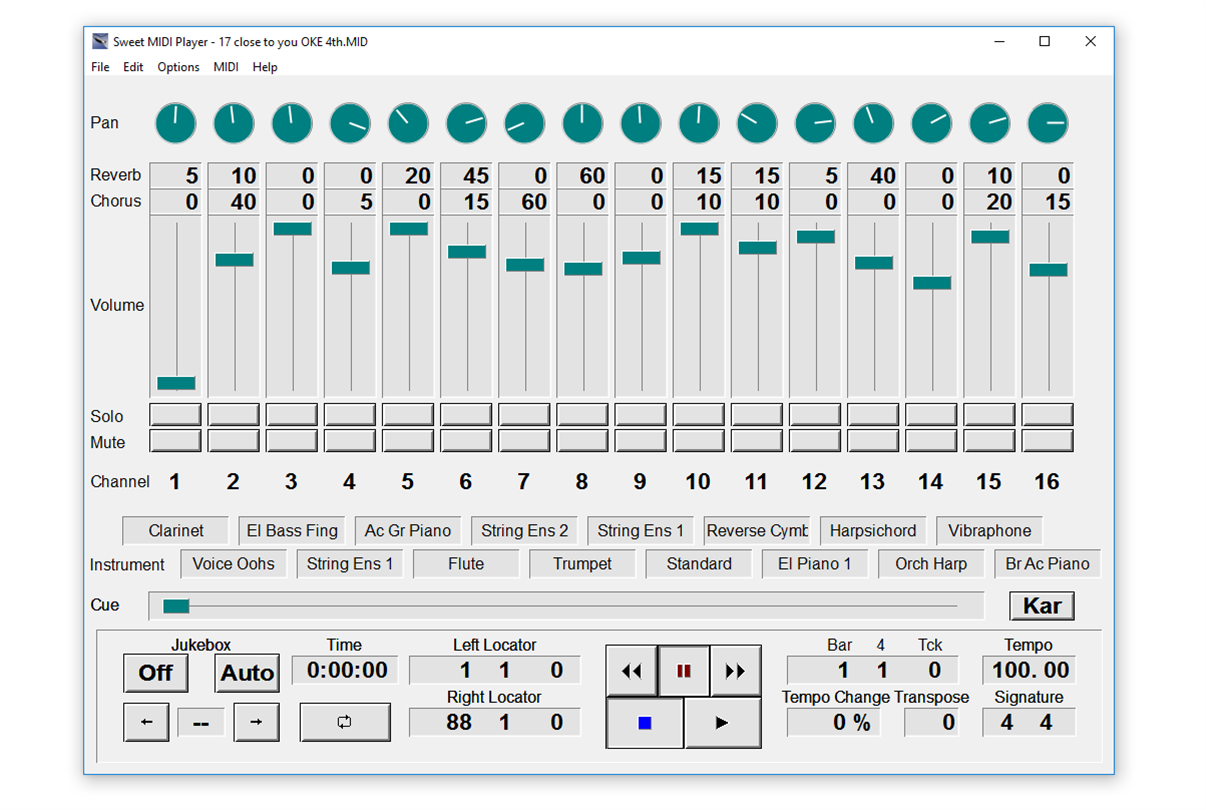Go to previous jukebox song arrow

[x=147, y=722]
